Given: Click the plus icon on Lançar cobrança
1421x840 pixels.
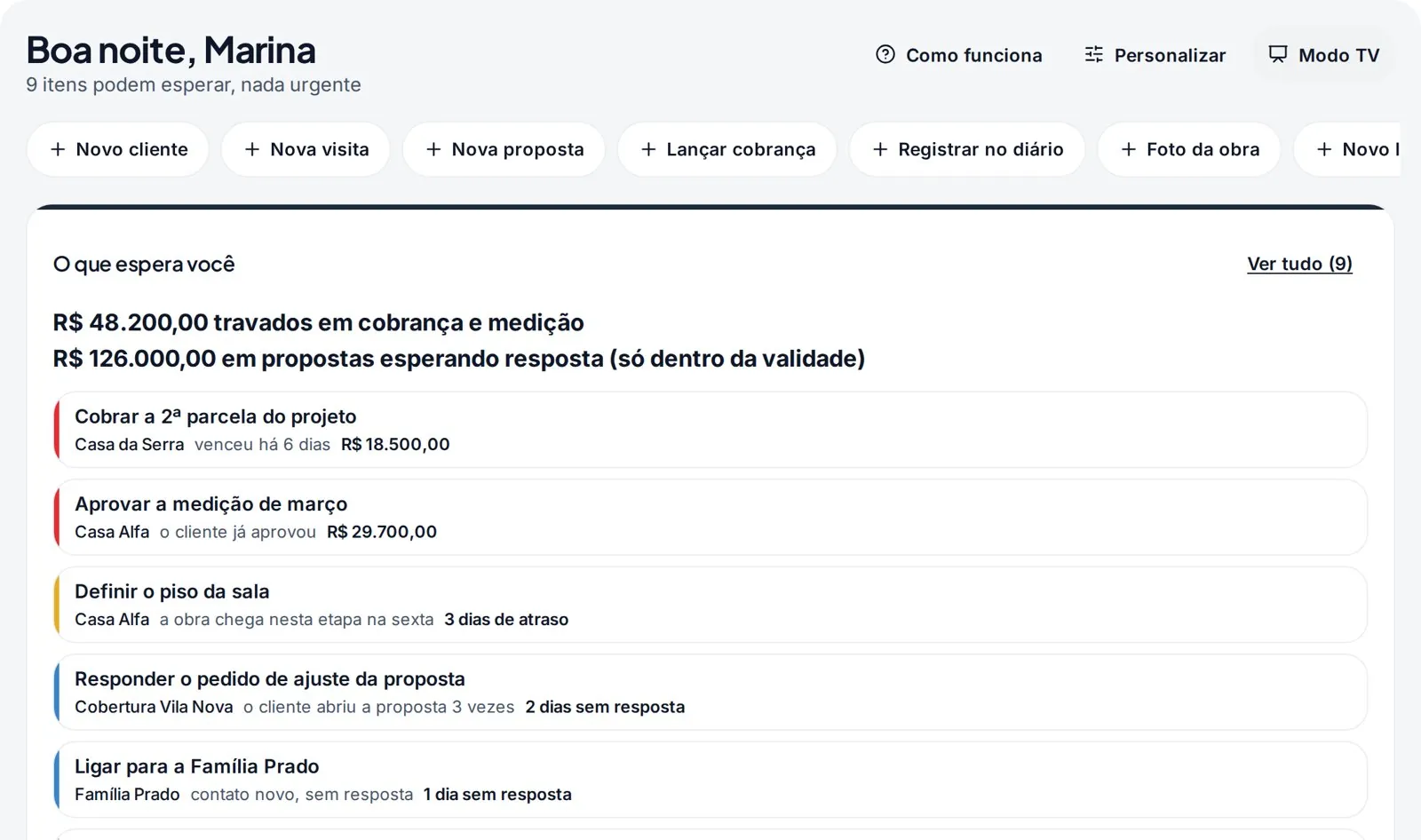Looking at the screenshot, I should coord(648,149).
